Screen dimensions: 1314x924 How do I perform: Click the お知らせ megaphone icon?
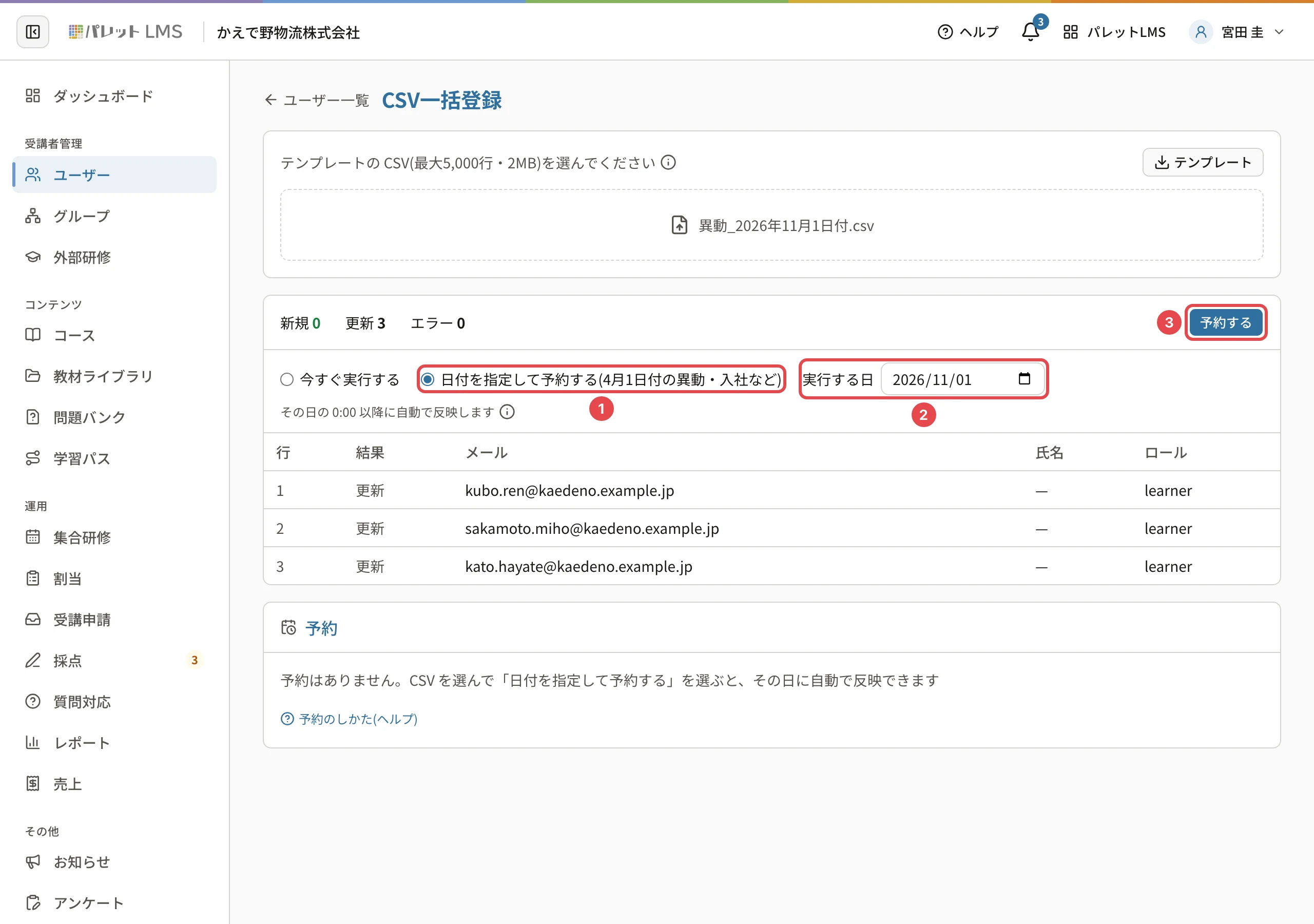[33, 861]
